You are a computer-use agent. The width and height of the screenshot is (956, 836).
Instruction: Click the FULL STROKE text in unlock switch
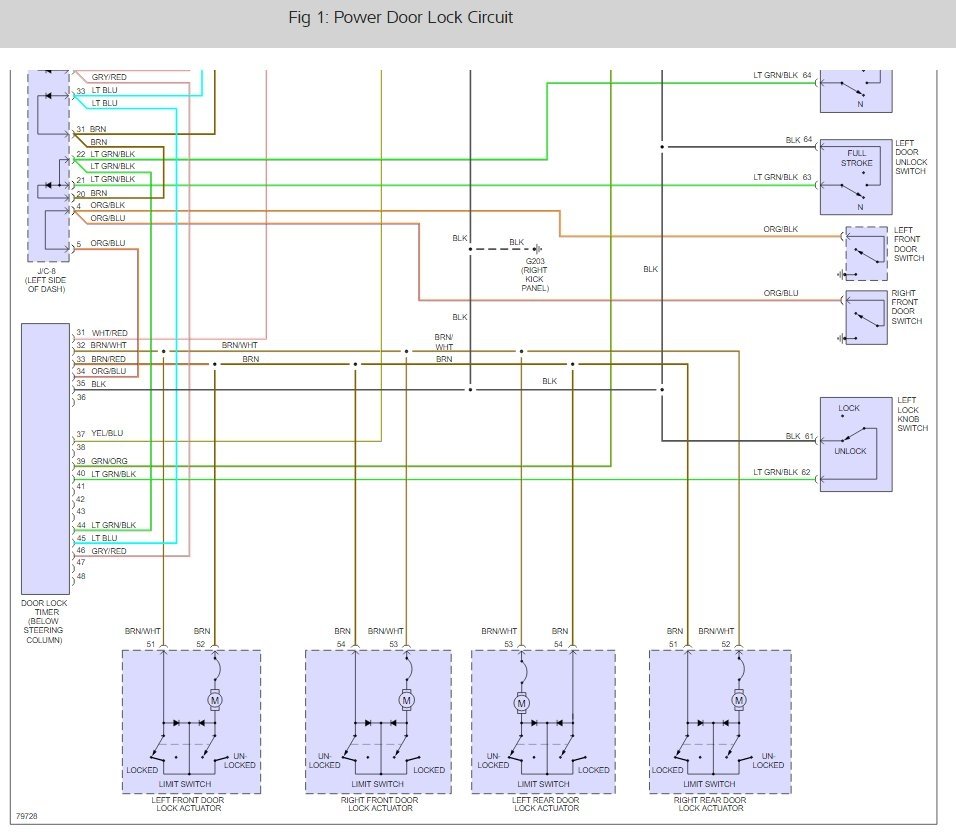tap(857, 158)
